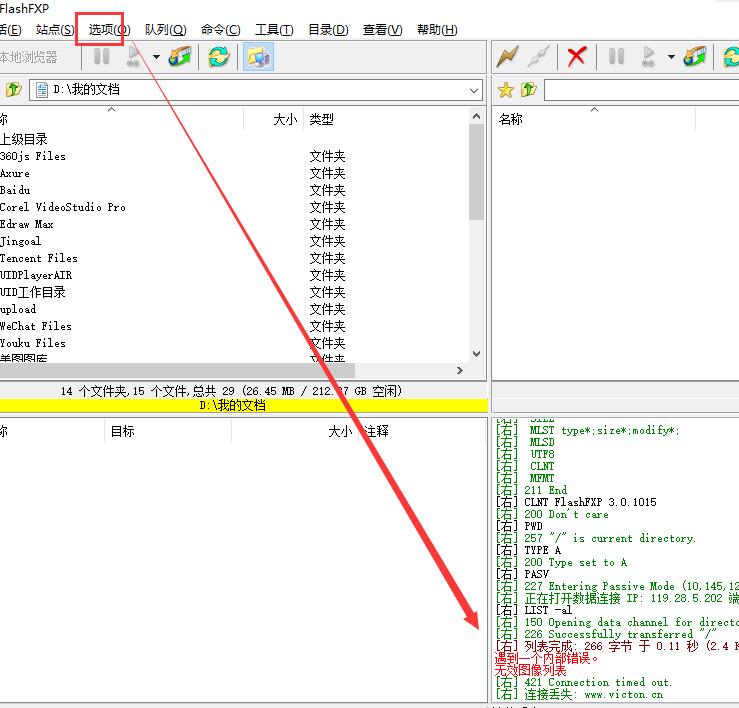Viewport: 739px width, 708px height.
Task: Click the right pane remote path field
Action: [x=641, y=90]
